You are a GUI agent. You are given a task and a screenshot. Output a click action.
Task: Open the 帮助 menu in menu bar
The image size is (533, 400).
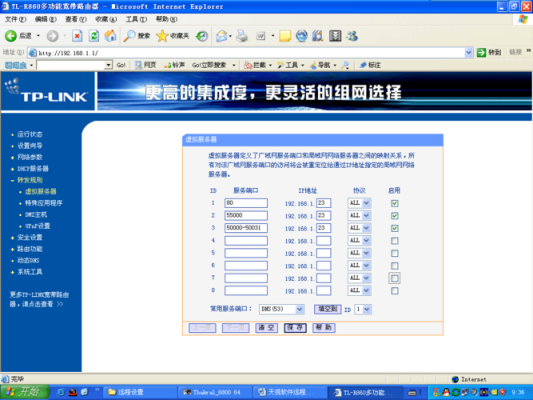point(166,19)
